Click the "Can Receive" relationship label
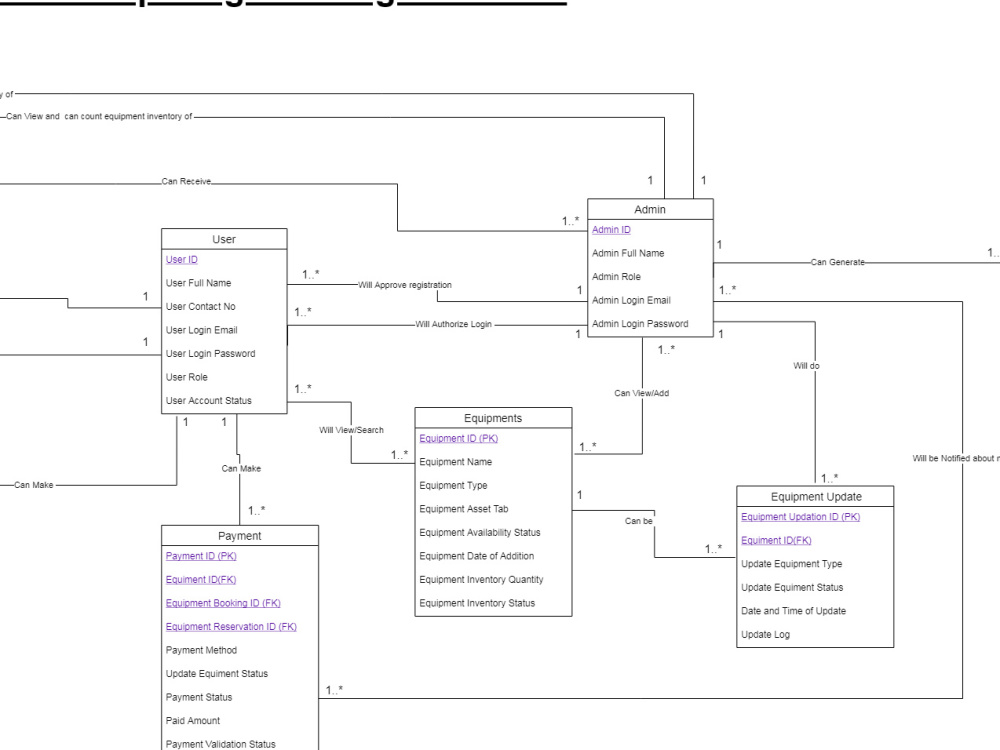 185,181
